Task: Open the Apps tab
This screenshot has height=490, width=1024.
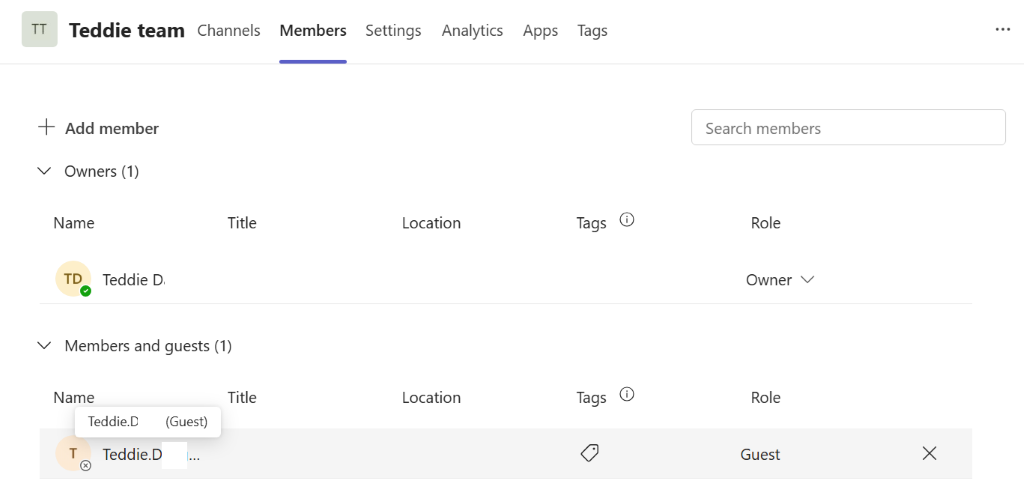Action: pos(540,30)
